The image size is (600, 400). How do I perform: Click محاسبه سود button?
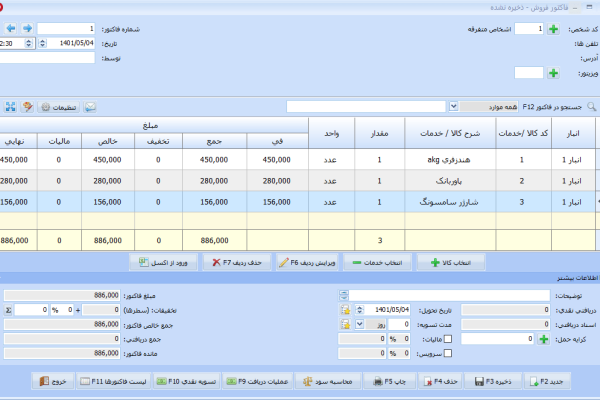[328, 381]
